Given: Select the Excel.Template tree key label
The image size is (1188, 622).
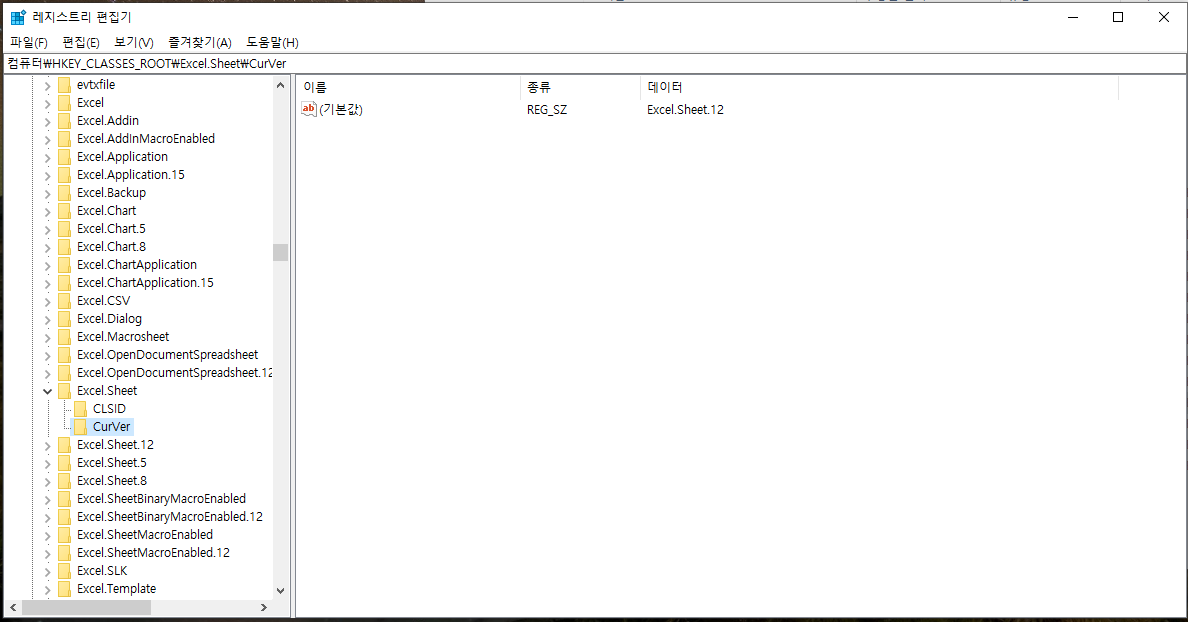Looking at the screenshot, I should pos(116,589).
